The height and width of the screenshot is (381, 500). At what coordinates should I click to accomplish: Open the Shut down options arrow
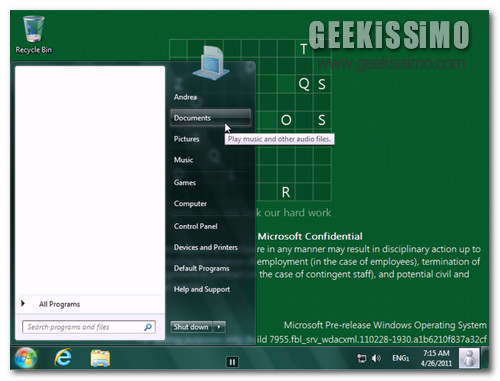(x=219, y=327)
